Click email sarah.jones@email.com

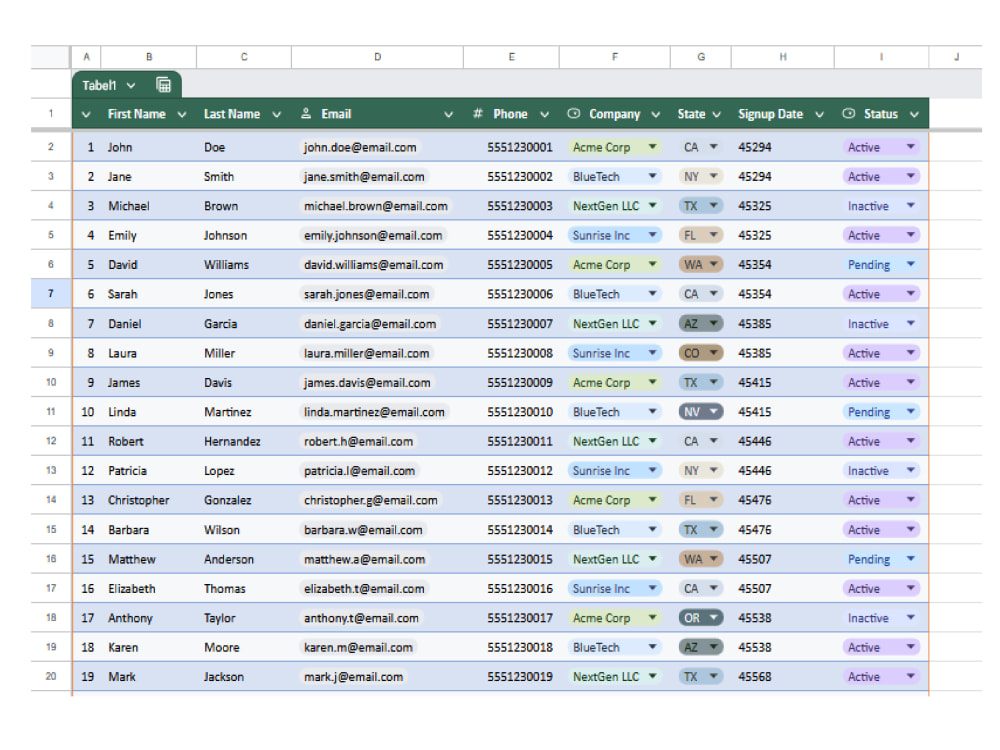[367, 294]
